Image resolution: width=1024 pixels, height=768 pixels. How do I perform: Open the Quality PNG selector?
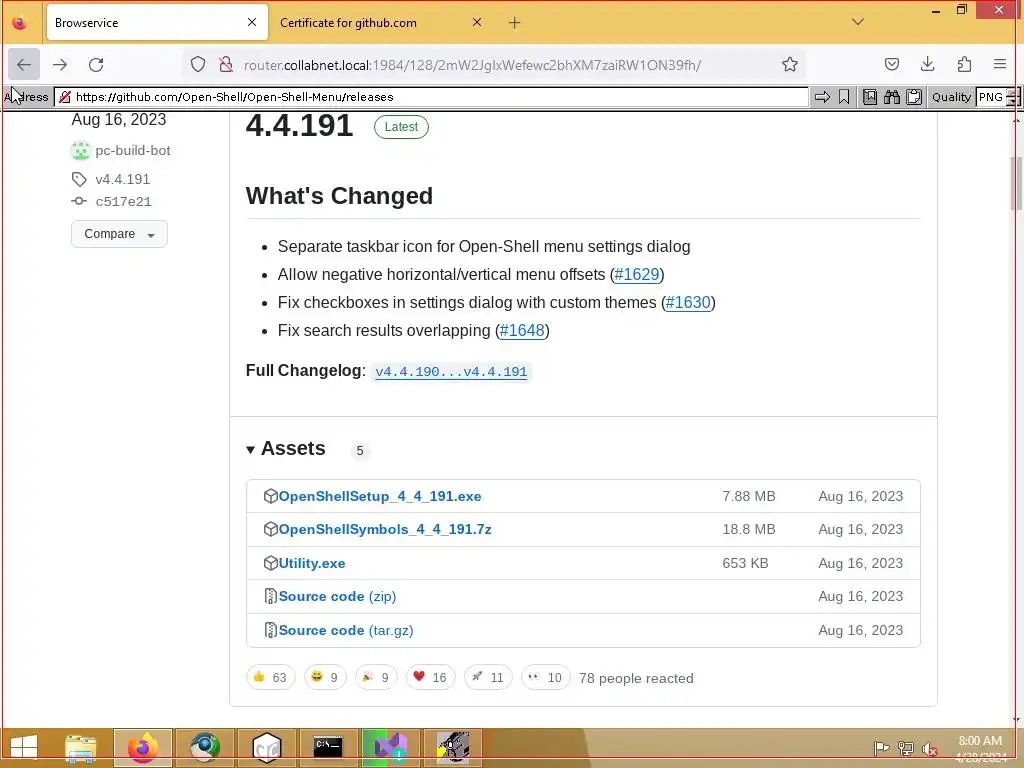tap(997, 97)
